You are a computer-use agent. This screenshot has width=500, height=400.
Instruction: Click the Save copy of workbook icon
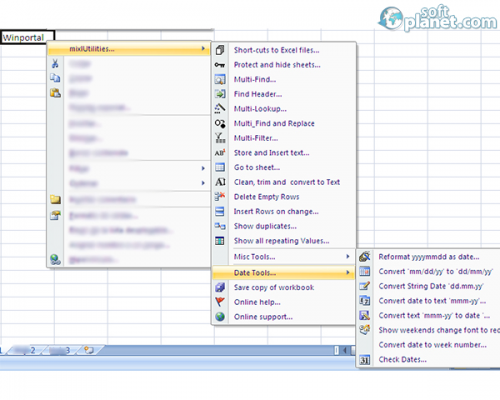click(x=220, y=287)
